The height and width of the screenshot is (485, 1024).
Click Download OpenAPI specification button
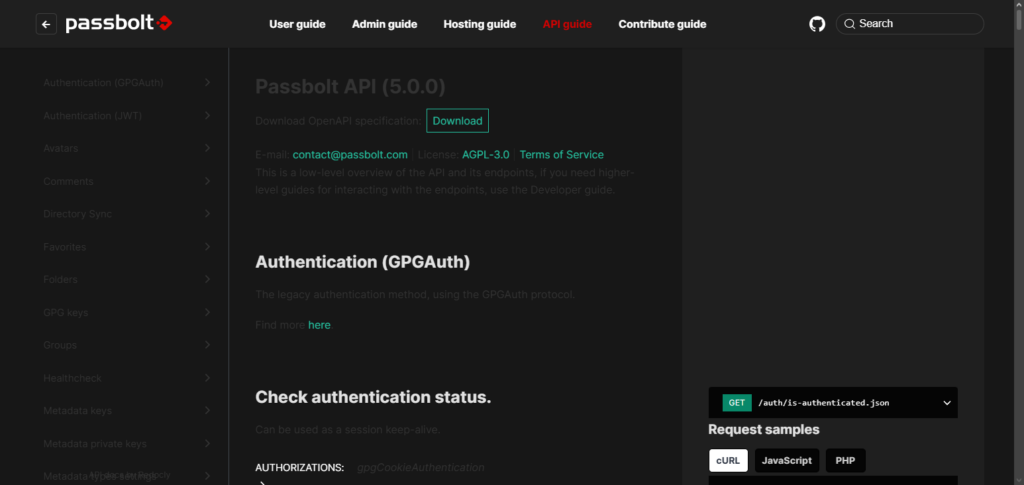click(x=457, y=121)
